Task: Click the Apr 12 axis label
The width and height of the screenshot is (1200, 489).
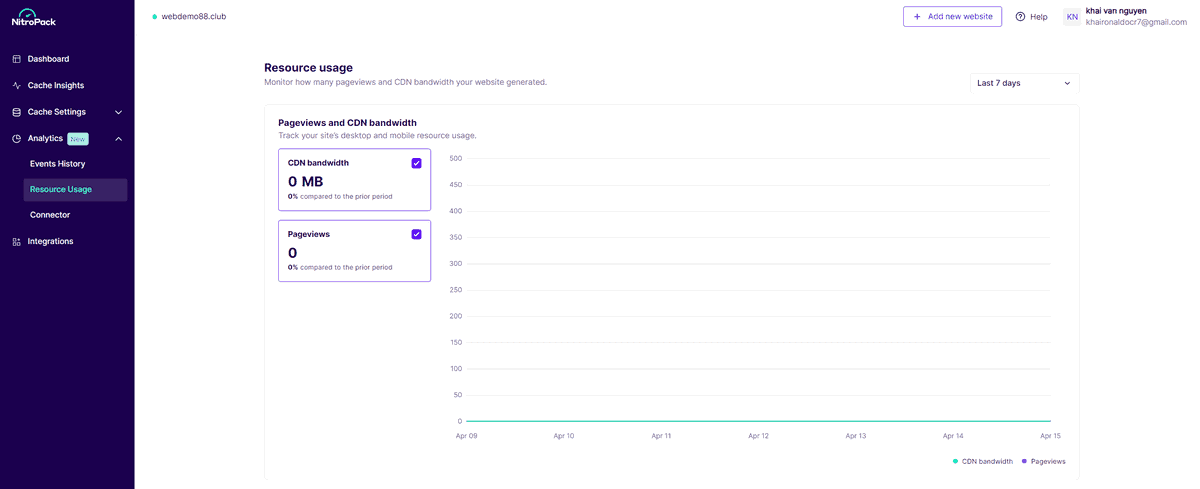Action: 758,436
